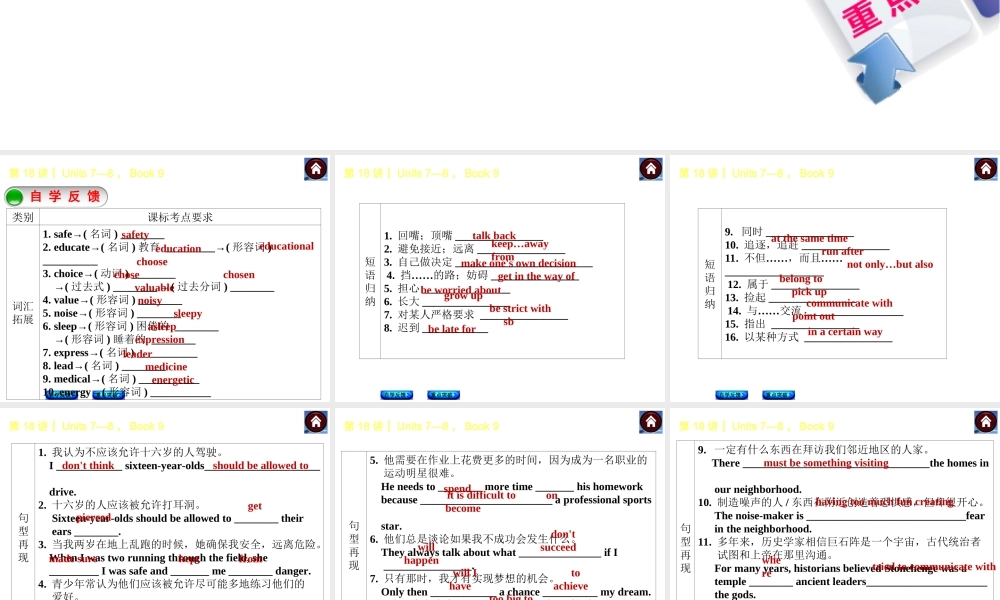Click the home icon on the first slide
Viewport: 1000px width, 600px height.
pos(315,168)
